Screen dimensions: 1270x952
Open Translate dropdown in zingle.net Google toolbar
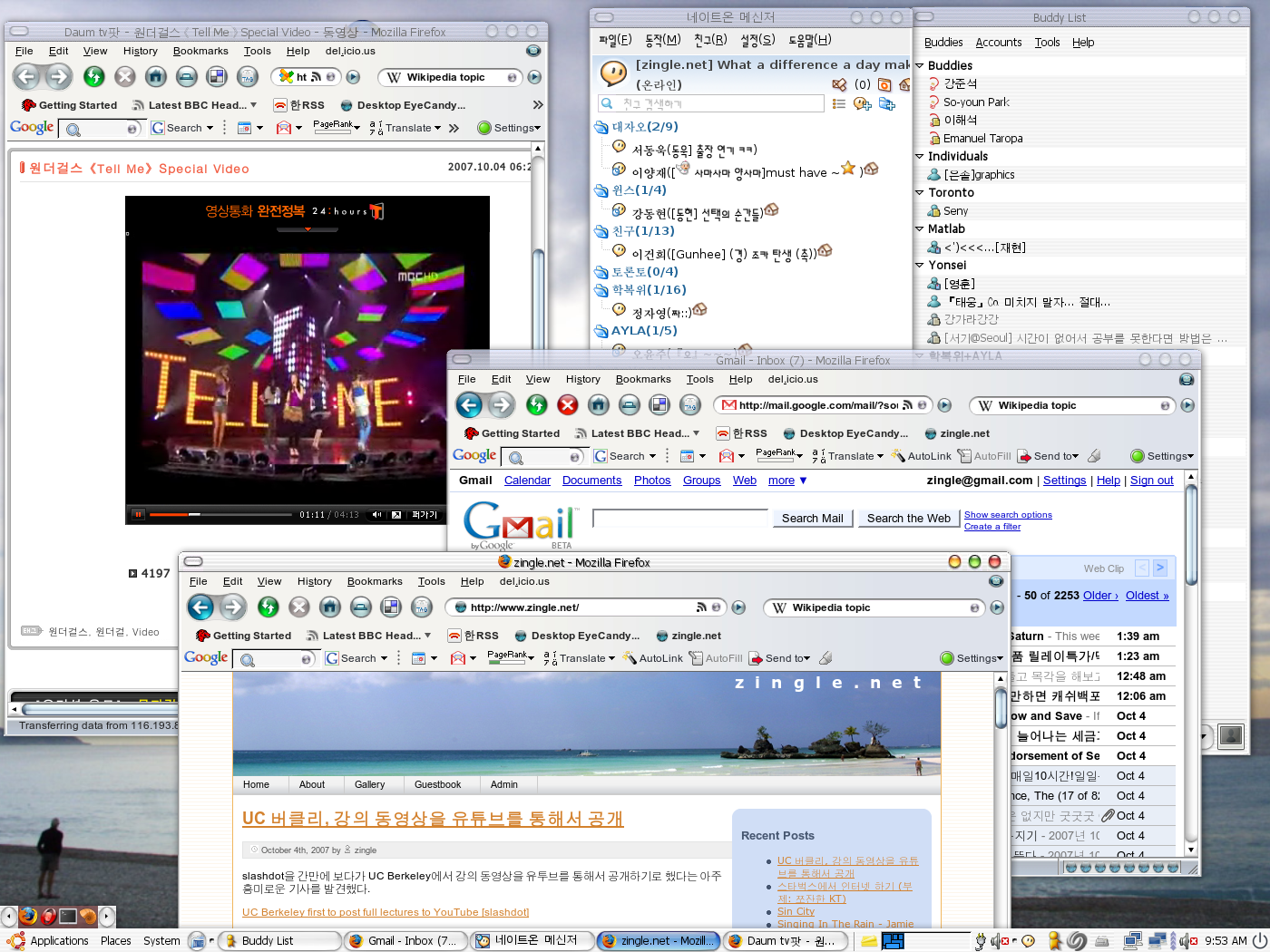click(x=612, y=658)
